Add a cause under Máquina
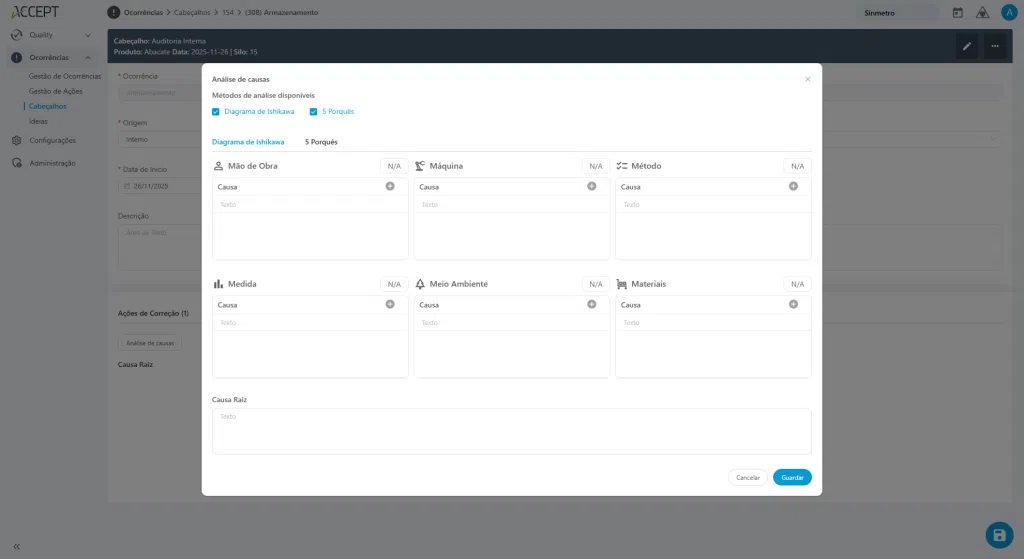Screen dimensions: 1024x559 (592, 186)
